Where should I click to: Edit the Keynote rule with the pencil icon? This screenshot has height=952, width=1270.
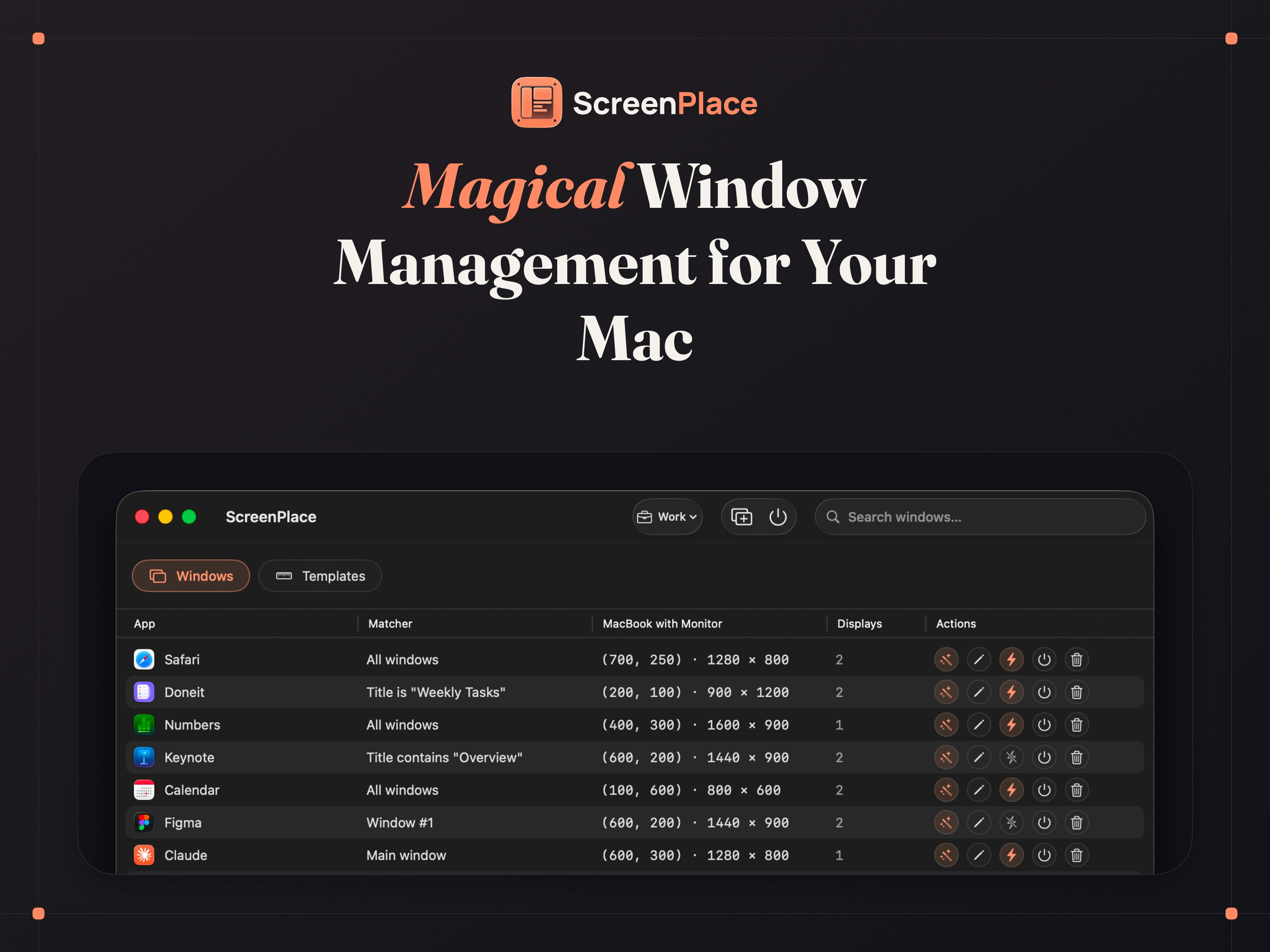click(979, 758)
